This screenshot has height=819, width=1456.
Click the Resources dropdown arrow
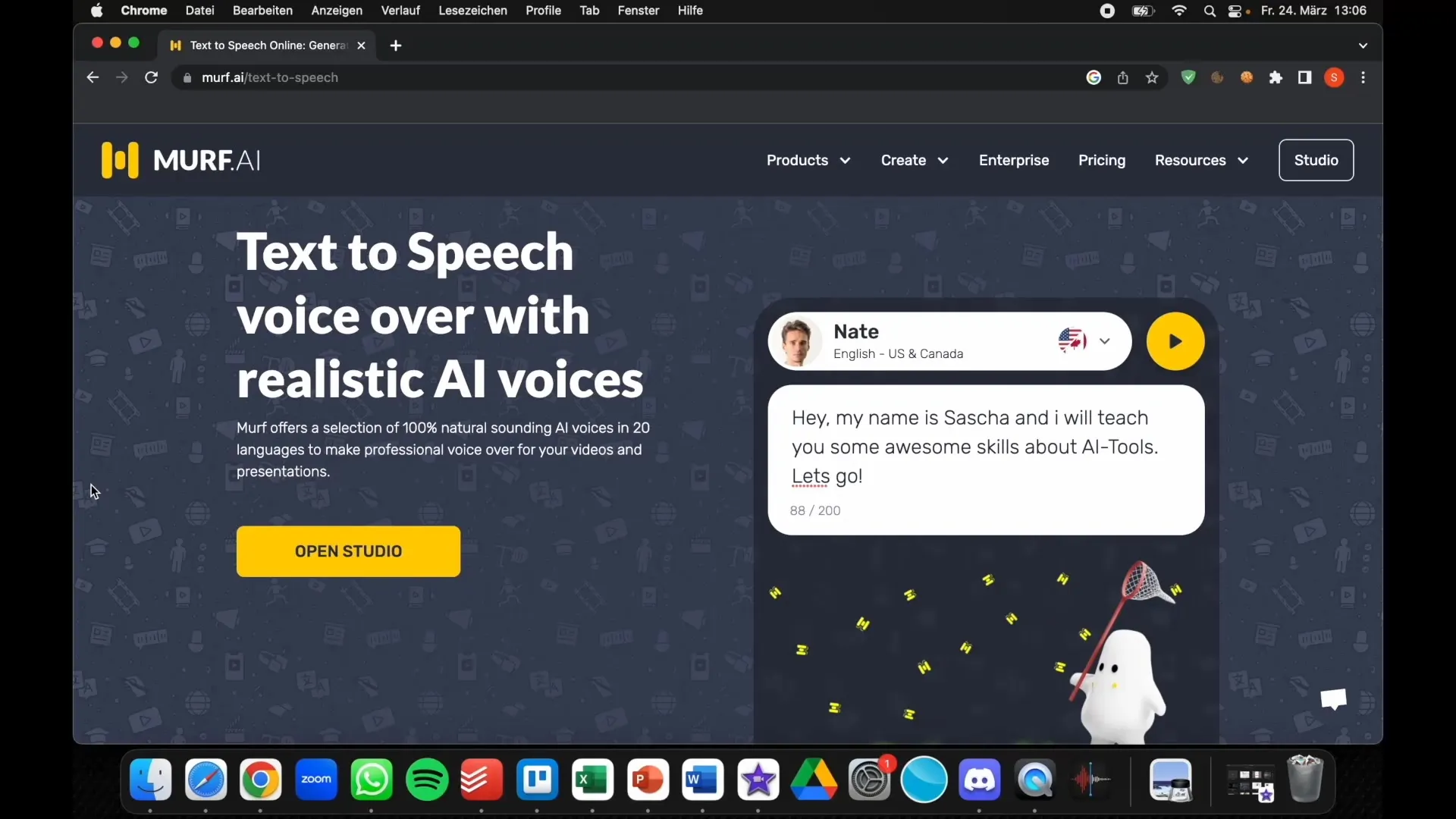click(1243, 160)
